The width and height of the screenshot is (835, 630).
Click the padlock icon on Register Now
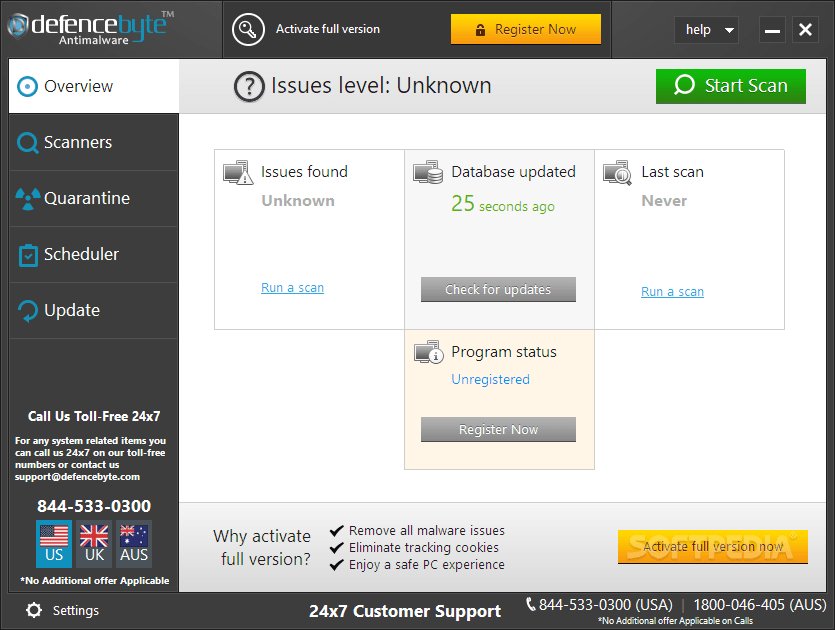(x=480, y=30)
